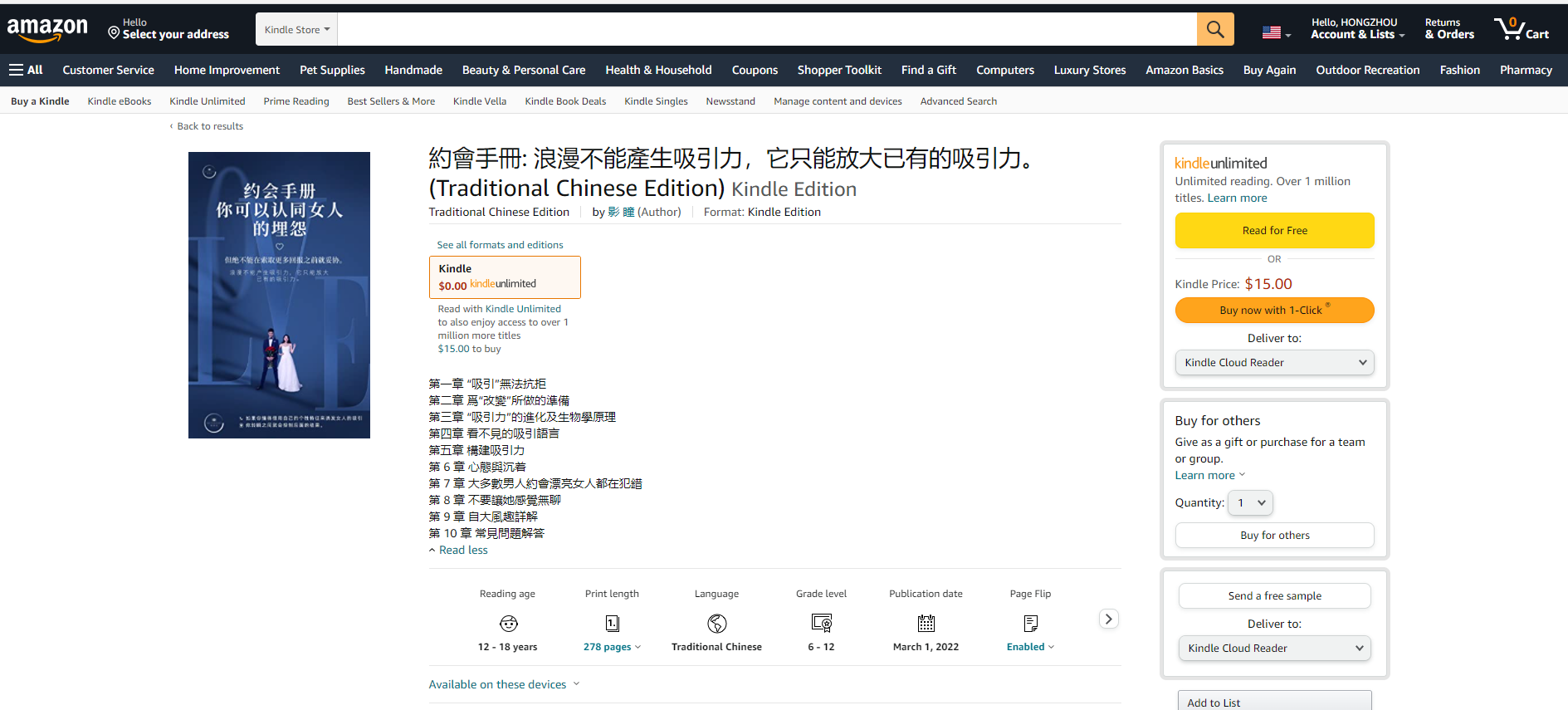The width and height of the screenshot is (1568, 710).
Task: Open the shopping cart icon
Action: pos(1522,29)
